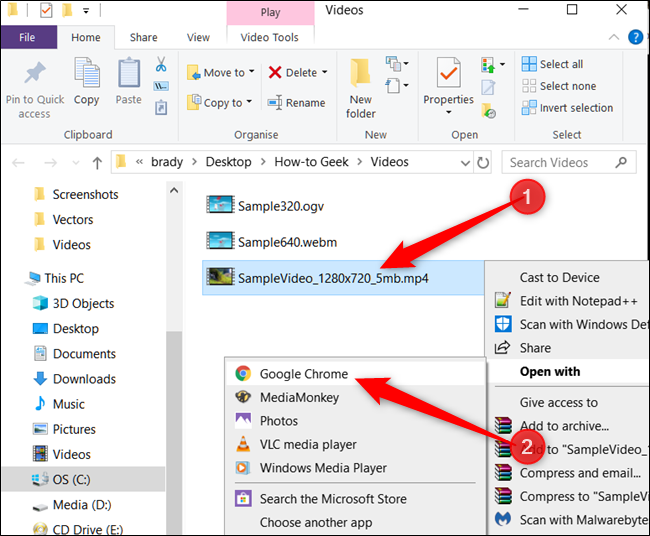Choose Edit with Notepad++ menu entry
This screenshot has width=650, height=536.
(x=568, y=301)
